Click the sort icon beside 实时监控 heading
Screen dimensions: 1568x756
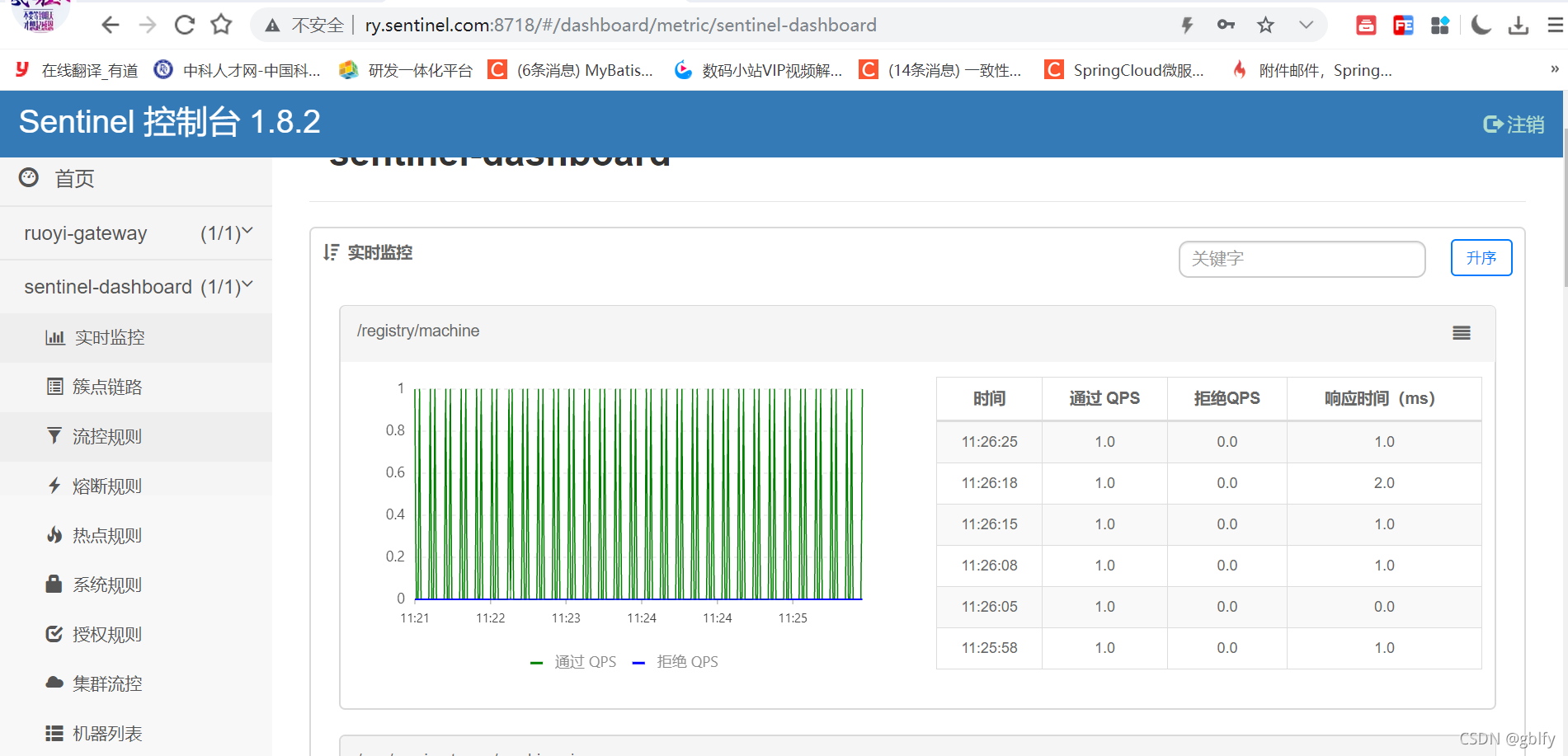(331, 252)
